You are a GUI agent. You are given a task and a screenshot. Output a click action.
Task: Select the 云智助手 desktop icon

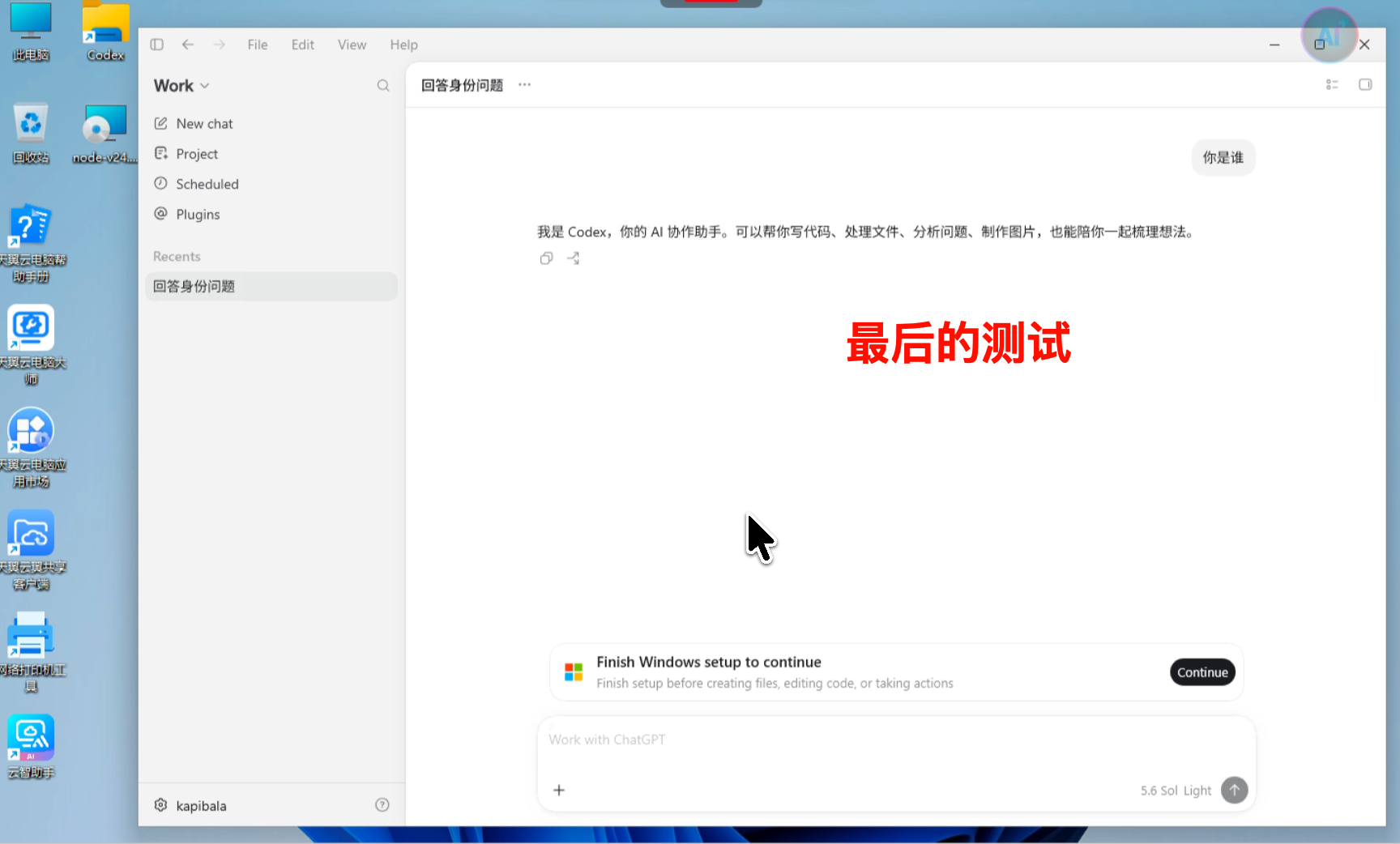[x=31, y=747]
